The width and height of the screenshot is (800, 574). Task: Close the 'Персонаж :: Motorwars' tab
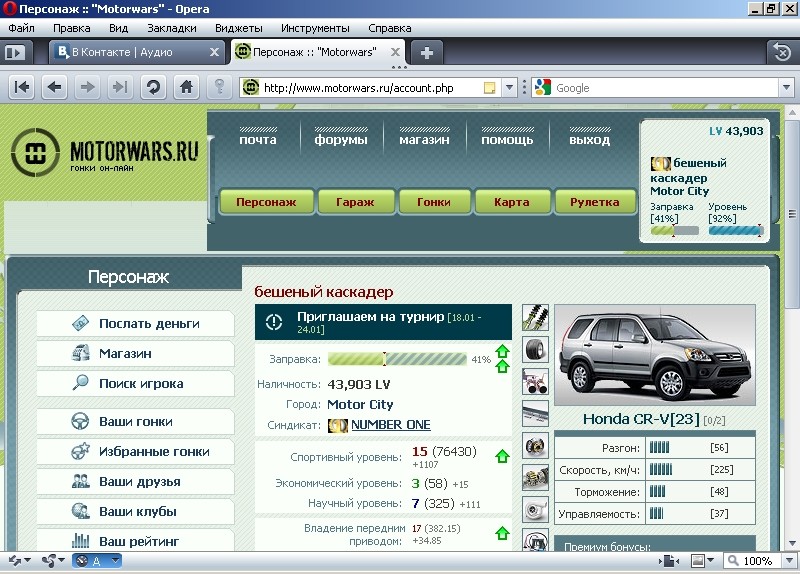(x=395, y=52)
